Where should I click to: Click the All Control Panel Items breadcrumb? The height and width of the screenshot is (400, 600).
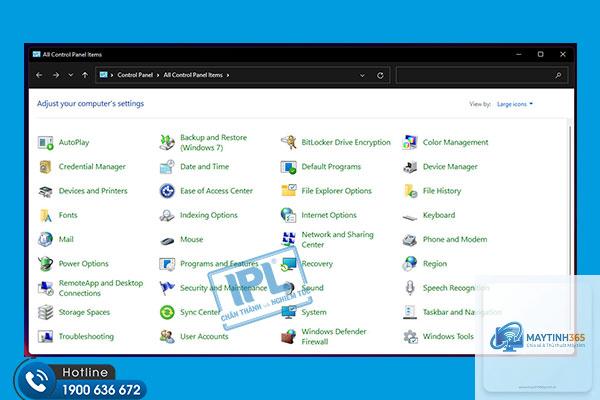coord(193,75)
